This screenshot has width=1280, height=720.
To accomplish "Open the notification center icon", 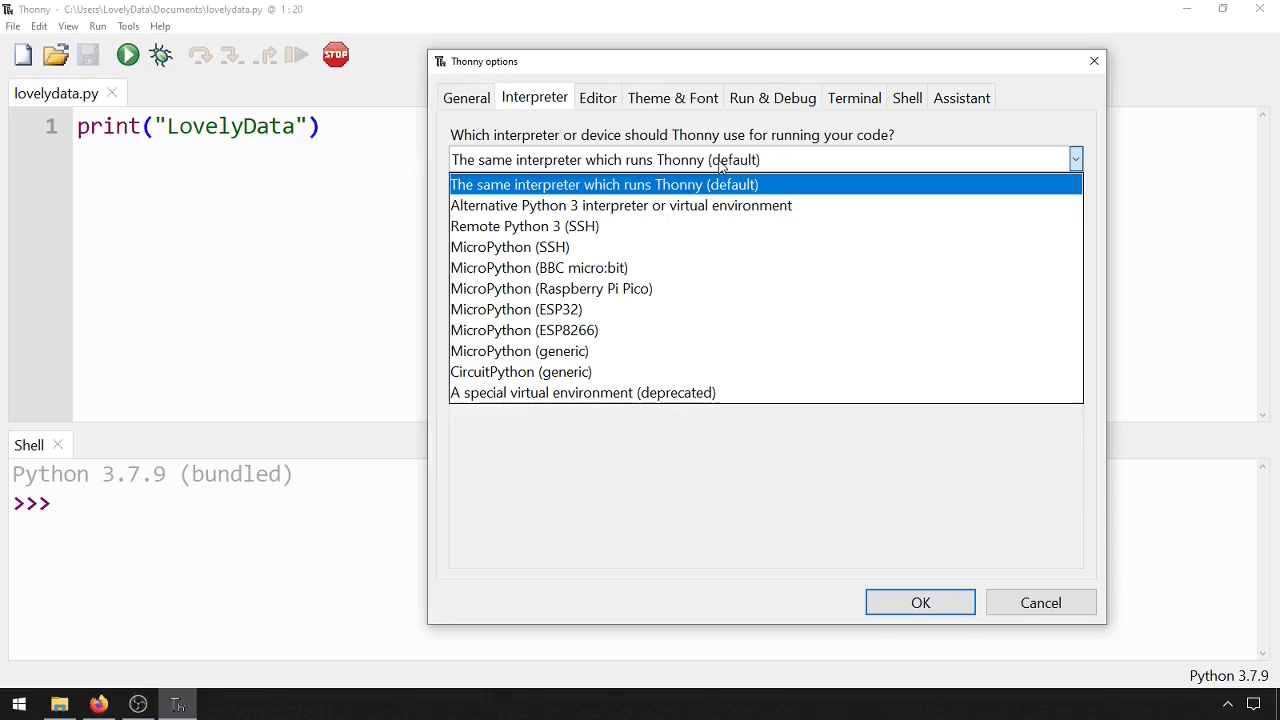I will (x=1253, y=705).
